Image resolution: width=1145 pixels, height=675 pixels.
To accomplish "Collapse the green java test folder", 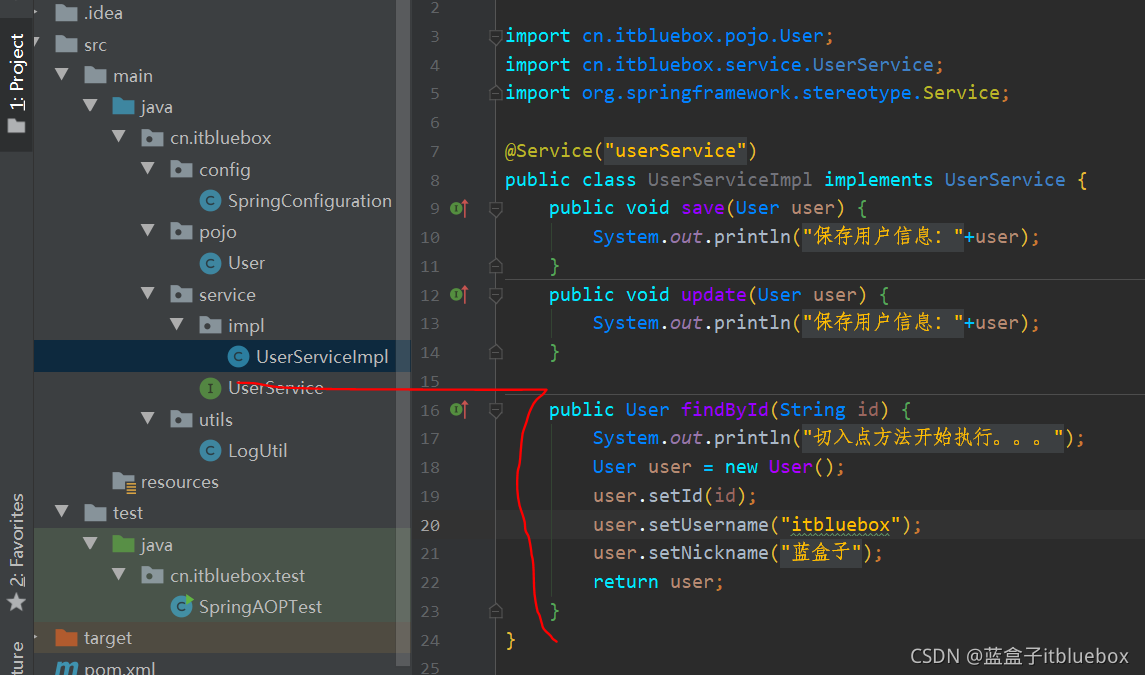I will [91, 544].
